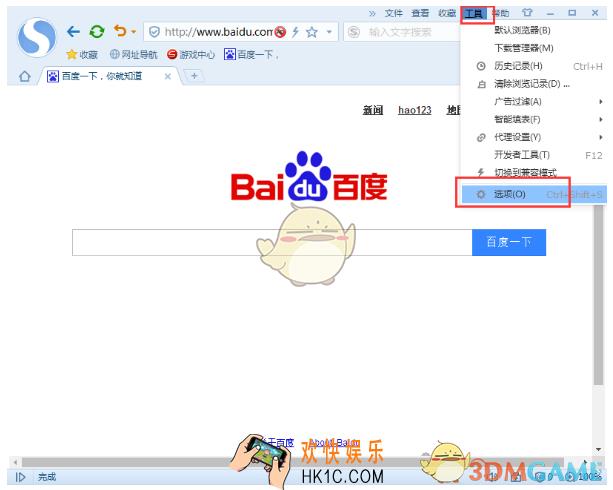
Task: Open the 百度一下 bookmark
Action: click(x=252, y=54)
